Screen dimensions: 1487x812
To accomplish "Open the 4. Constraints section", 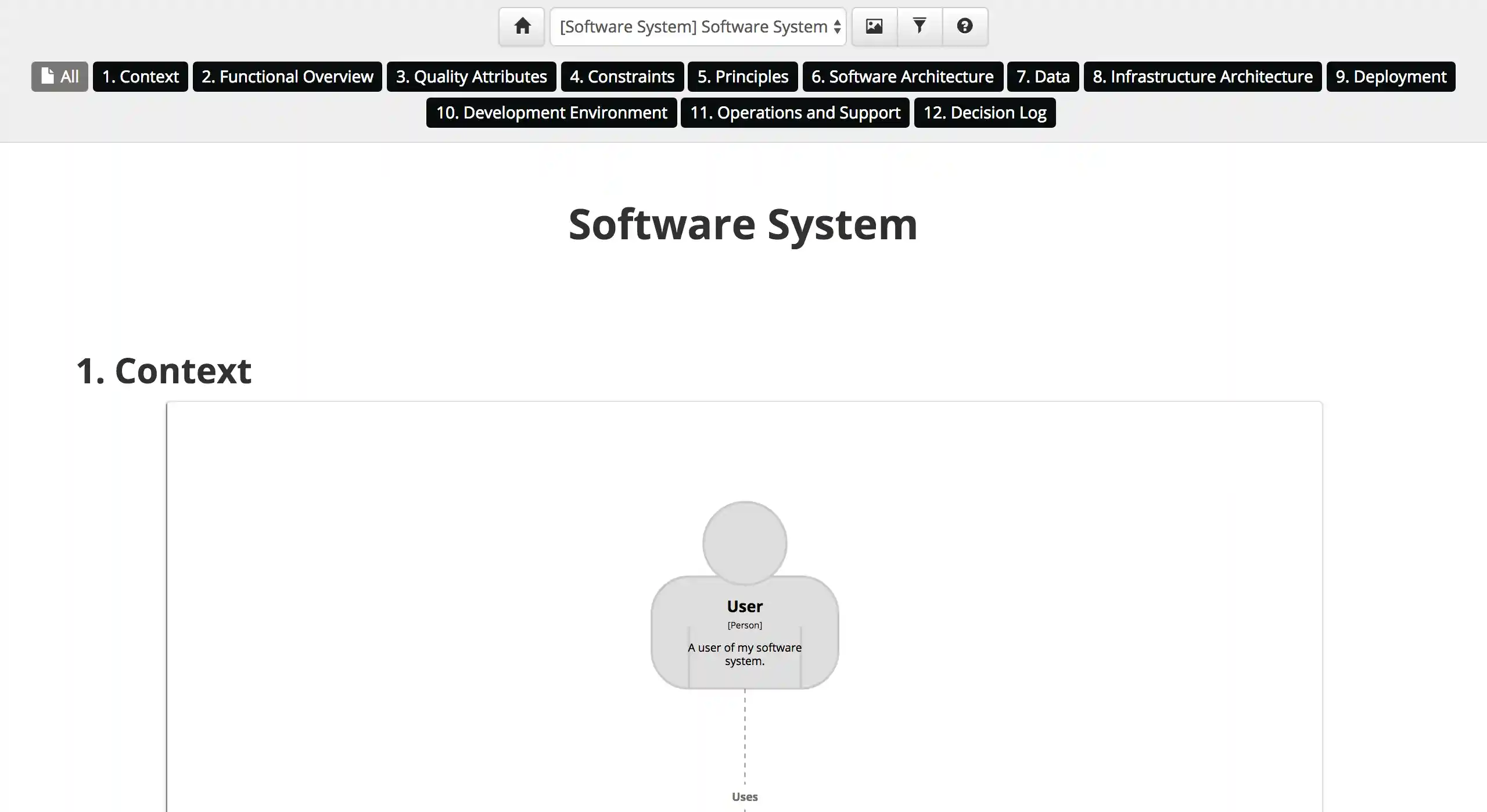I will (x=622, y=76).
